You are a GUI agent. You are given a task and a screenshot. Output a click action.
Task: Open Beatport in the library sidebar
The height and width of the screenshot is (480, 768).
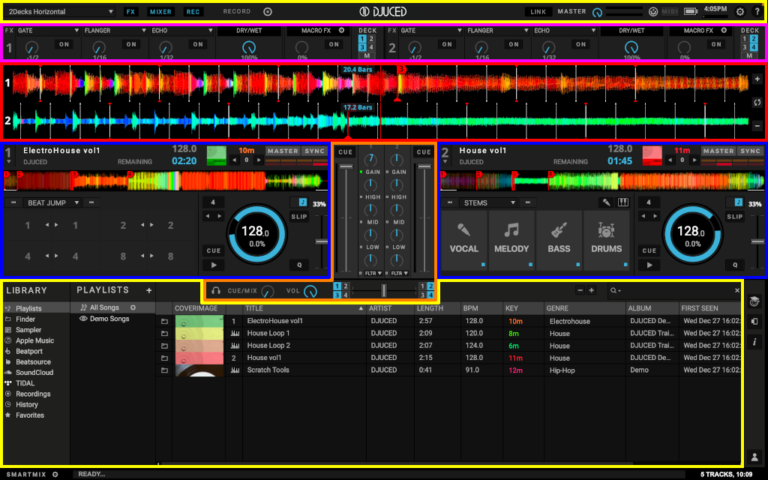(30, 351)
